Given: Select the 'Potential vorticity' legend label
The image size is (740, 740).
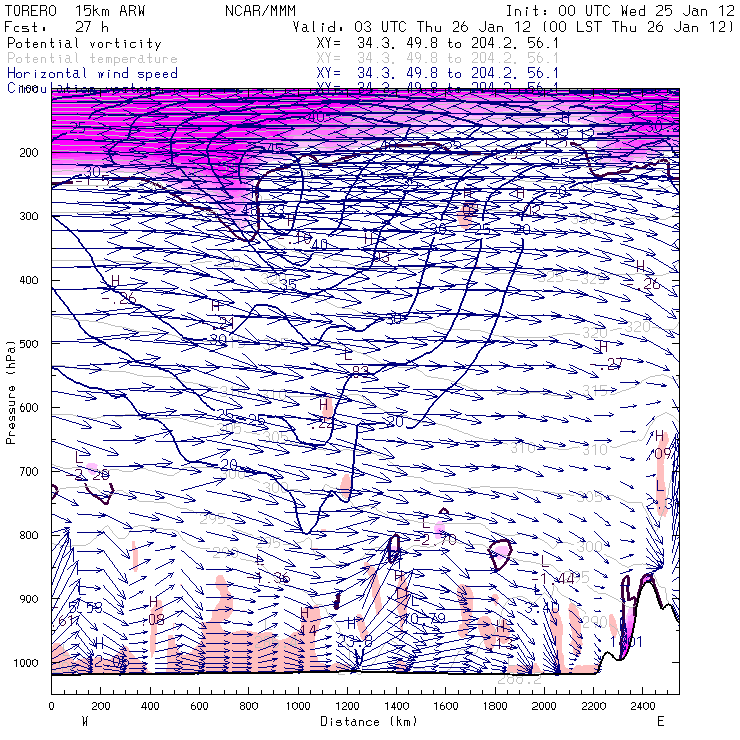Looking at the screenshot, I should pos(84,44).
